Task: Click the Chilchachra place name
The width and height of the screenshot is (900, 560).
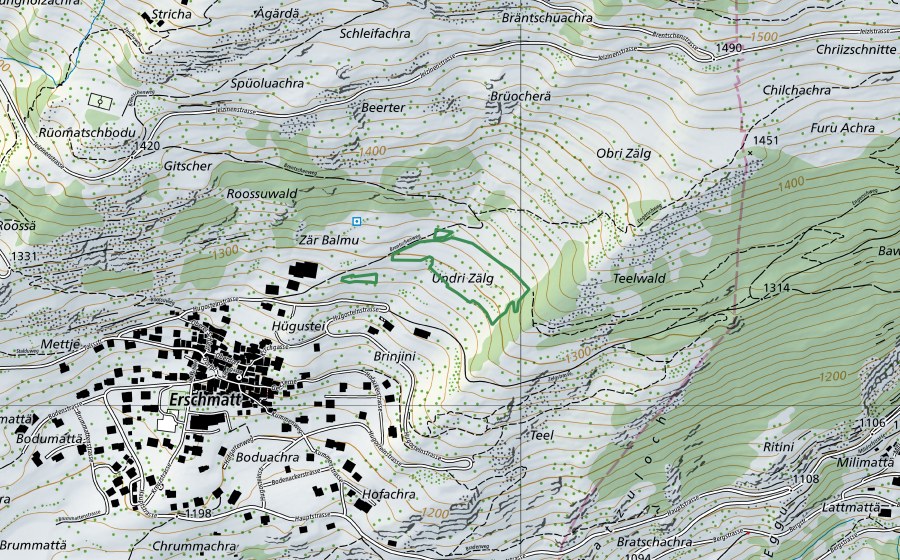Action: click(797, 90)
